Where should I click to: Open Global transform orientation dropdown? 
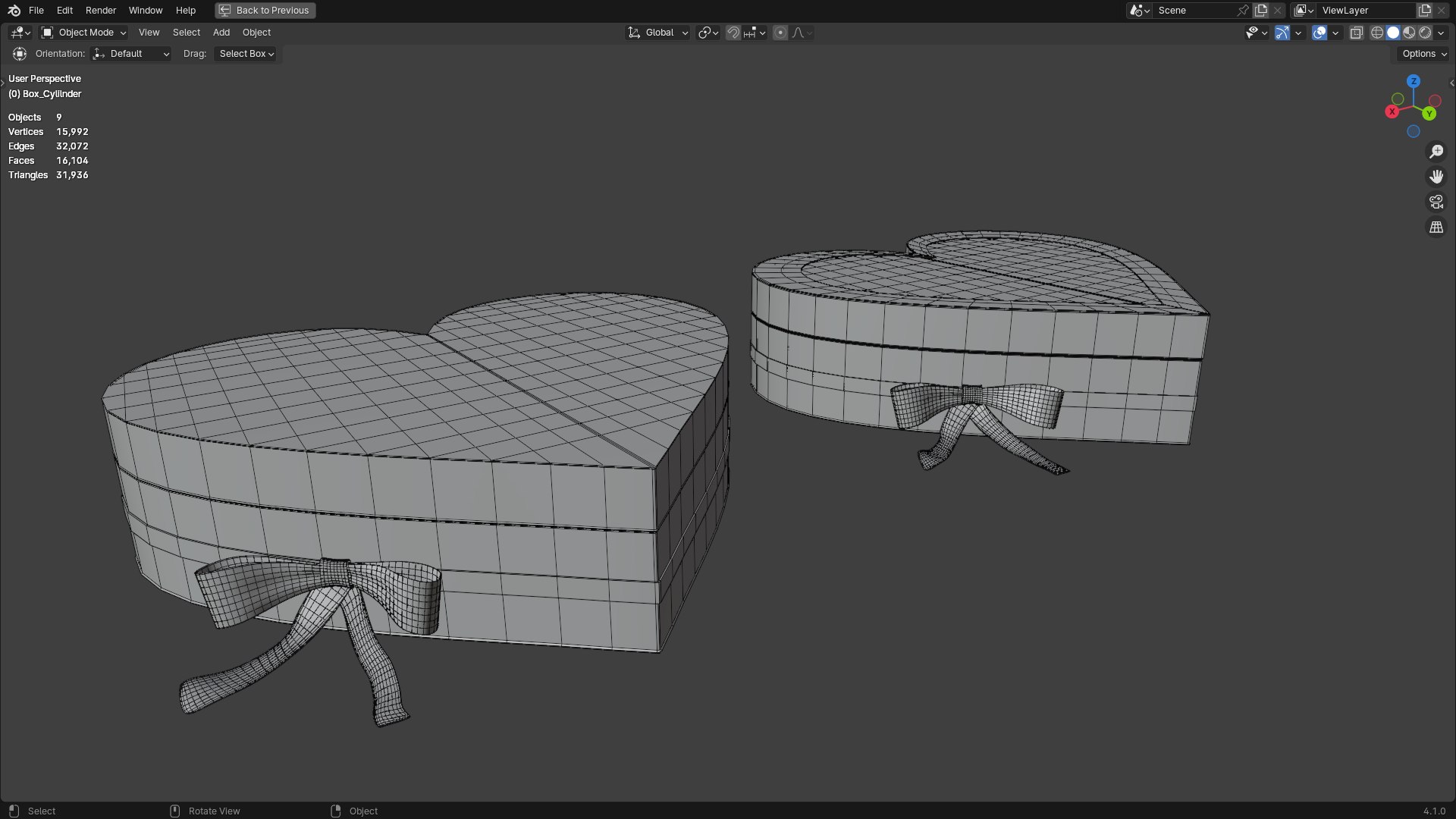[657, 33]
